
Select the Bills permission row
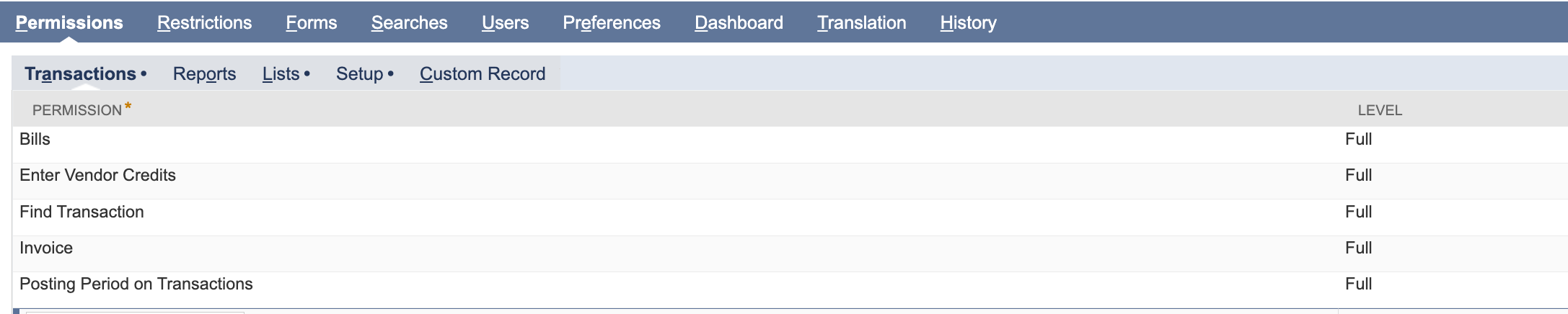point(790,145)
